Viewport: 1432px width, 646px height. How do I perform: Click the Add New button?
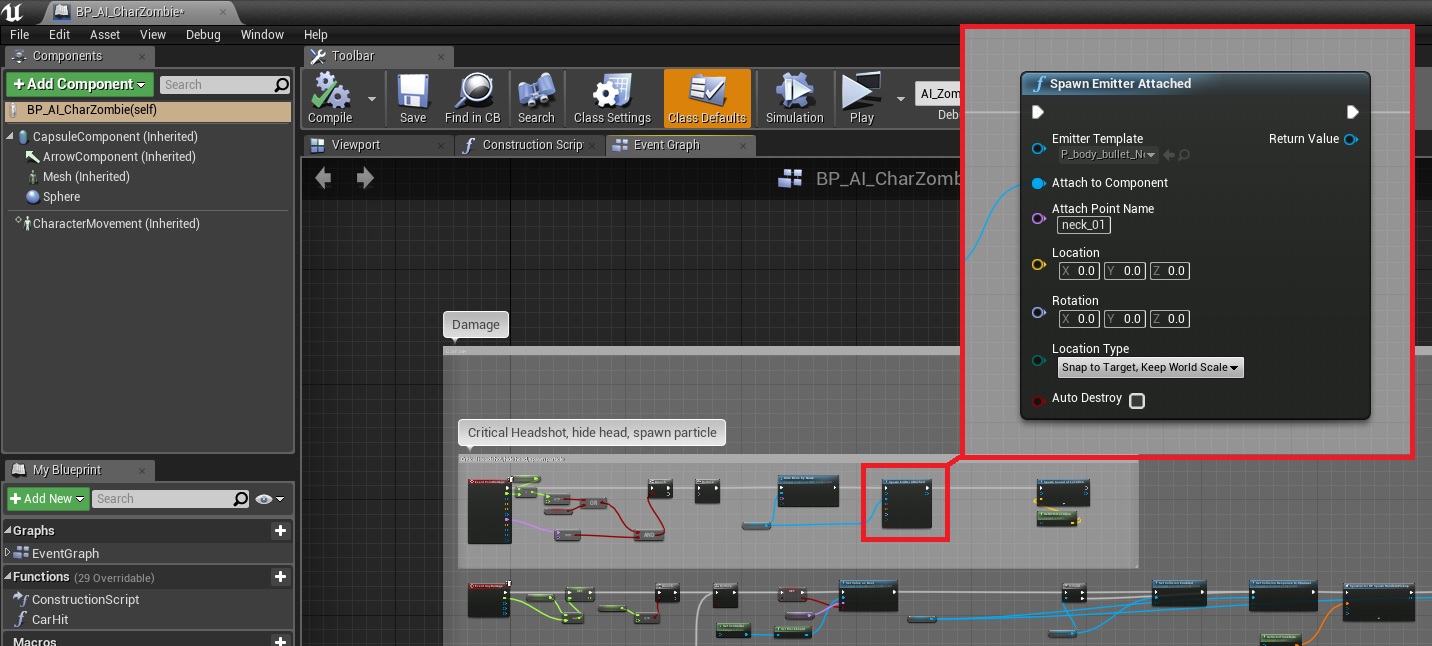[x=48, y=499]
